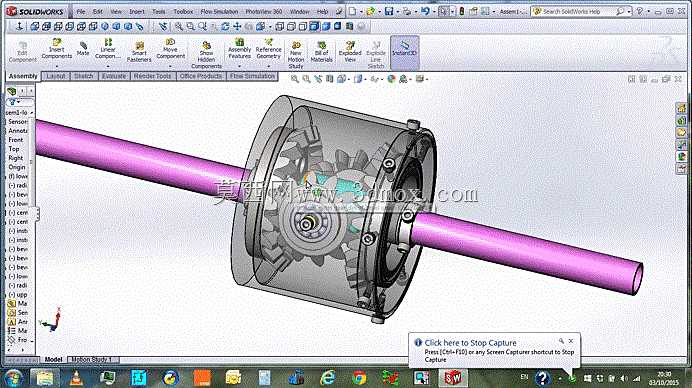Click Show Hidden Components
692x388 pixels.
(x=206, y=55)
